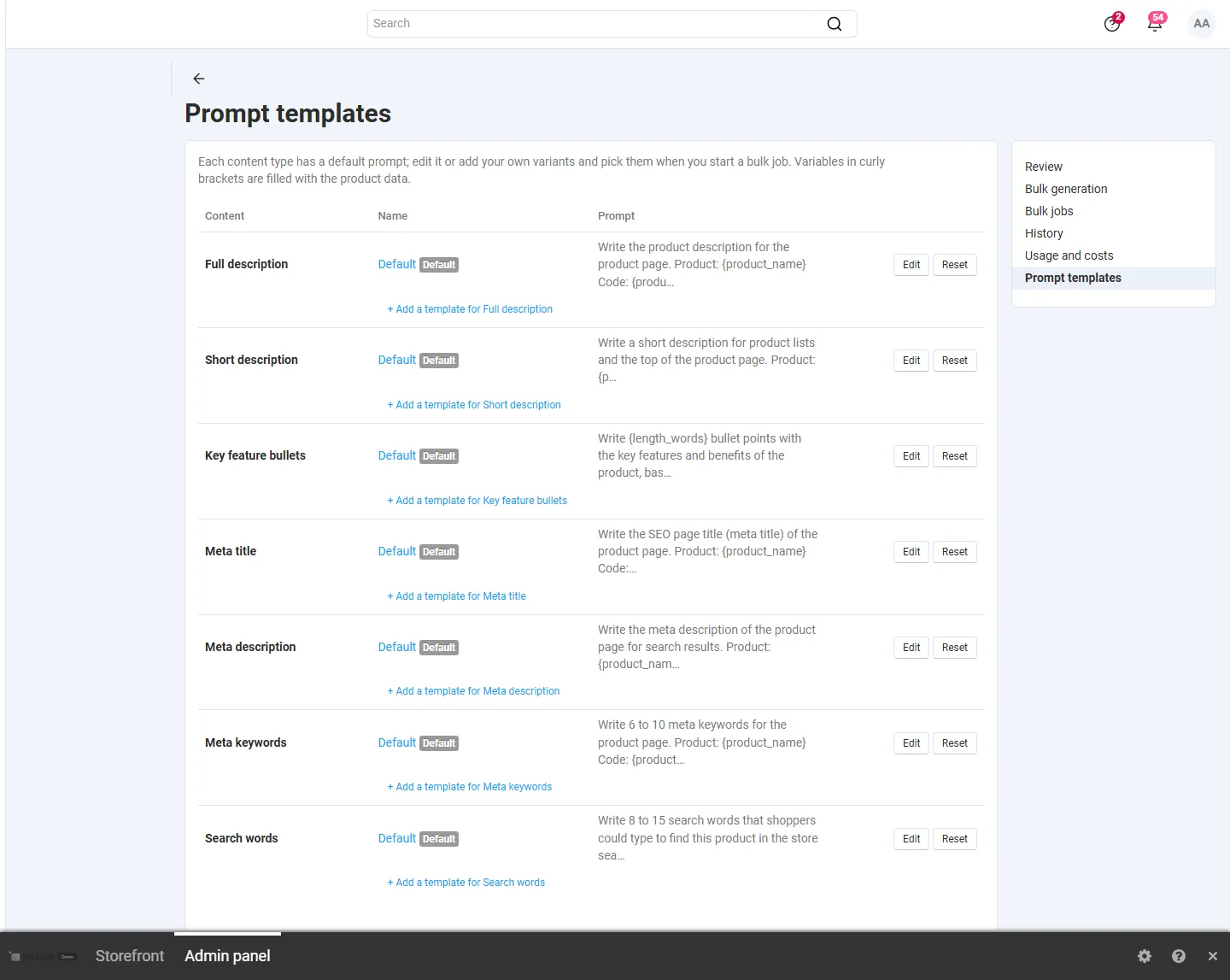
Task: Click the 'Prompt templates' page heading
Action: (288, 114)
